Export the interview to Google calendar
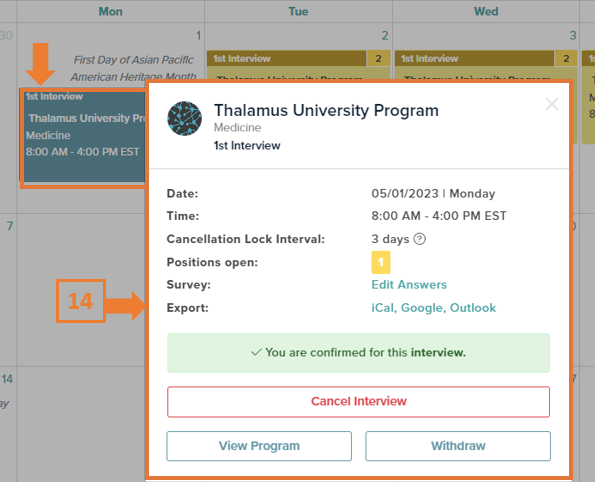Screen dimensions: 595x482 pyautogui.click(x=423, y=308)
